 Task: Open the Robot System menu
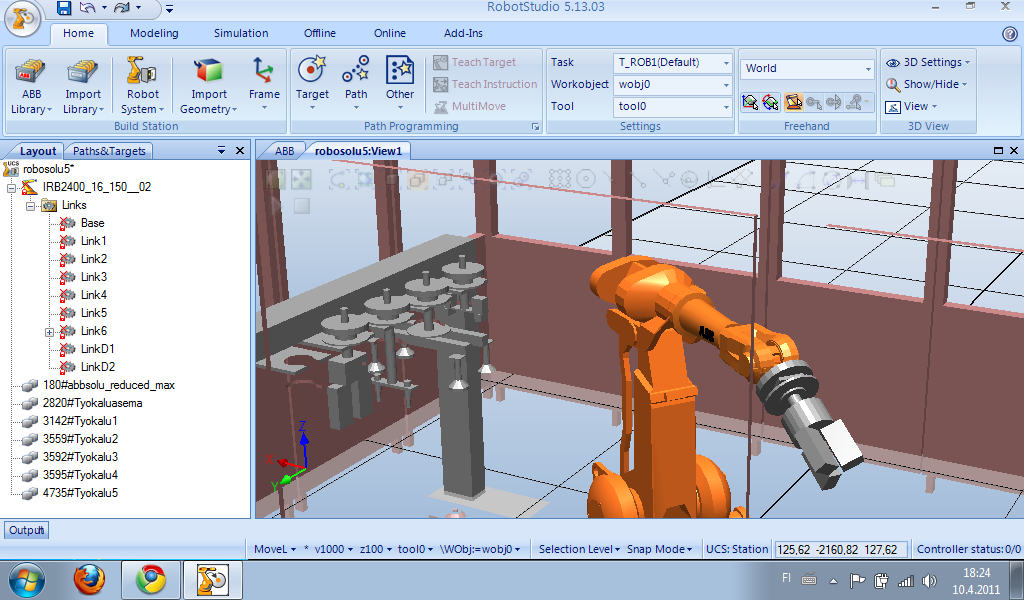142,86
